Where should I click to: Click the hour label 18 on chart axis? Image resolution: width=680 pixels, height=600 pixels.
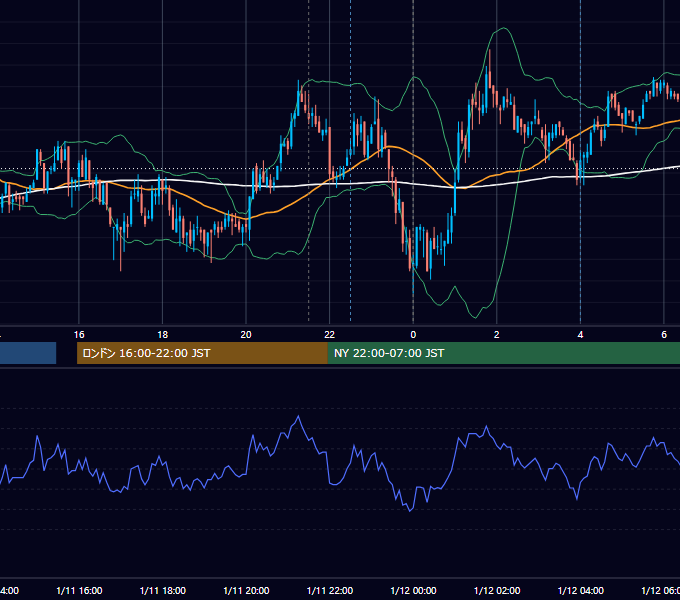pyautogui.click(x=163, y=335)
